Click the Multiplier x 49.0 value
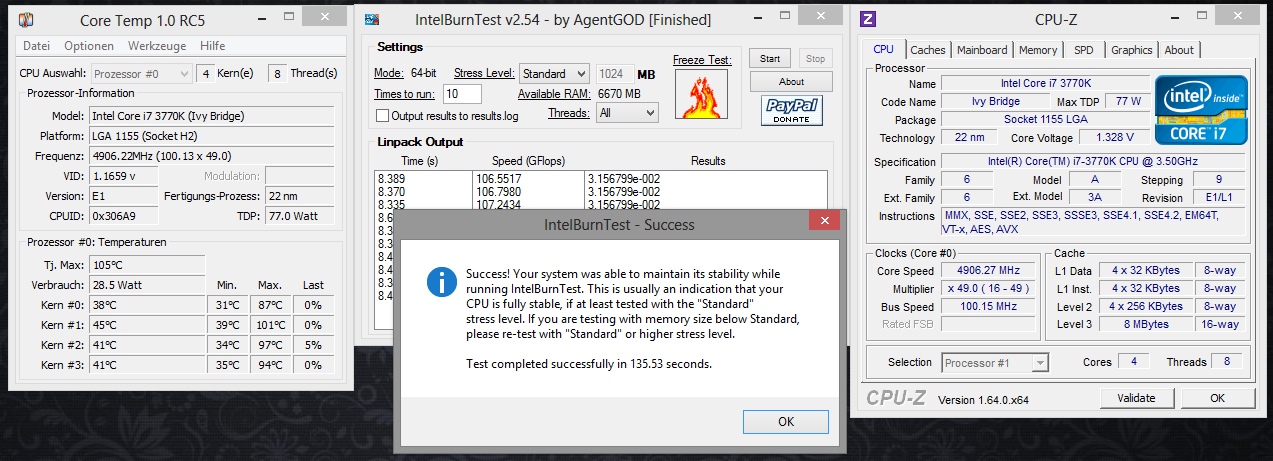Image resolution: width=1273 pixels, height=461 pixels. pyautogui.click(x=988, y=289)
